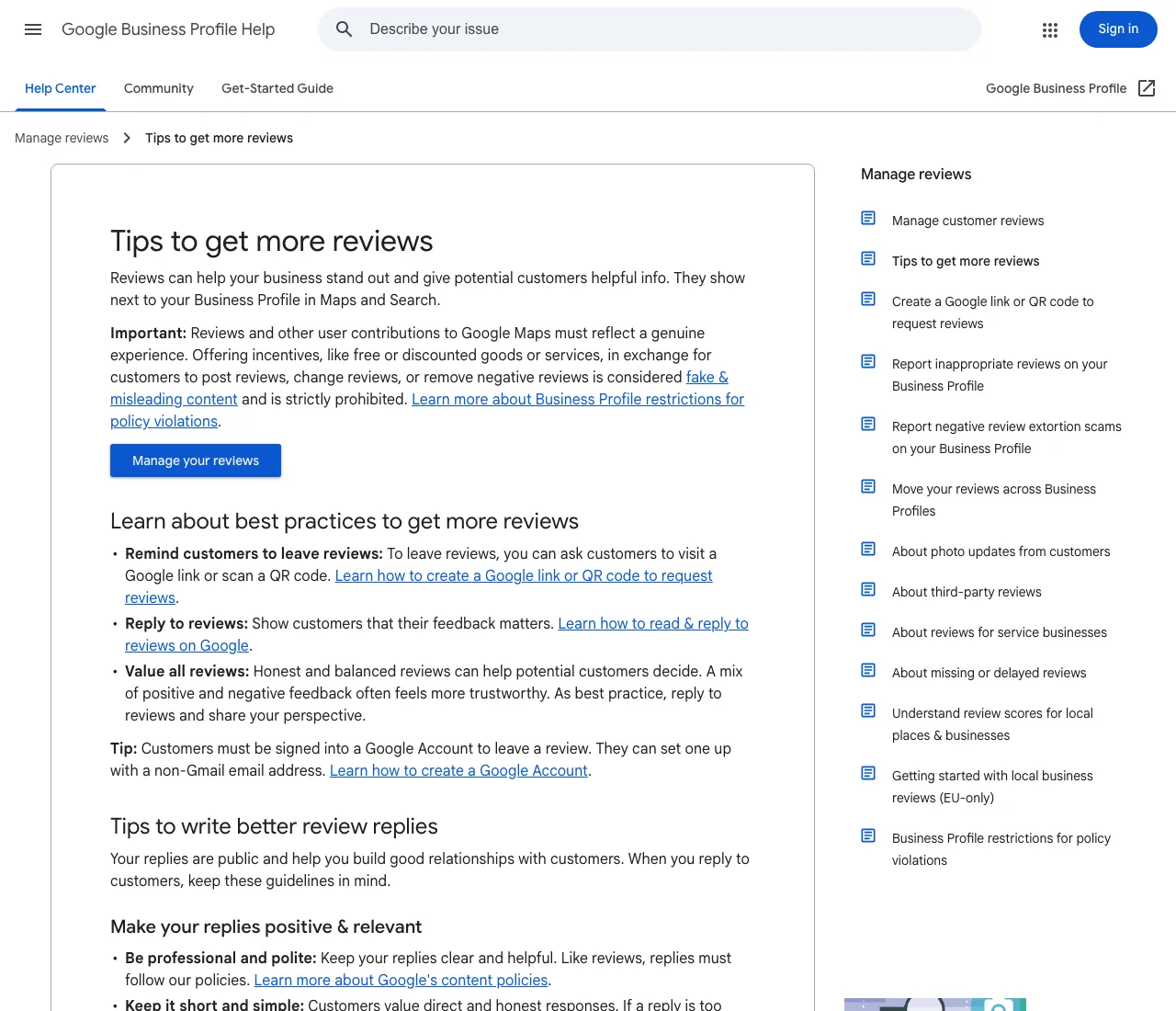
Task: Open Manage customer reviews sidebar article
Action: 967,221
